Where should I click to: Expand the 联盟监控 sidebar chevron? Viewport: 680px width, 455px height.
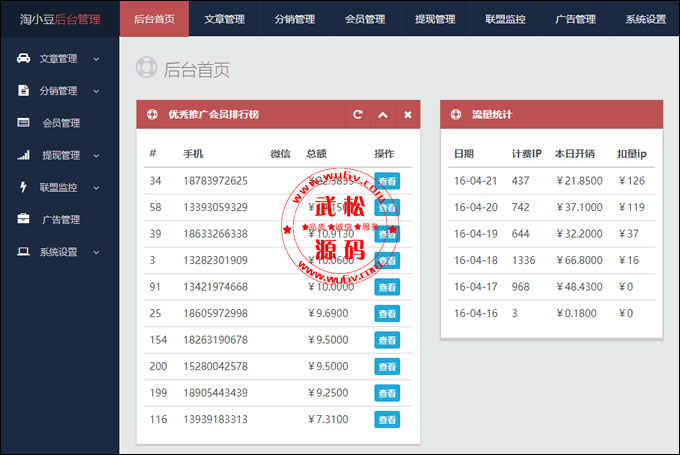coord(96,188)
